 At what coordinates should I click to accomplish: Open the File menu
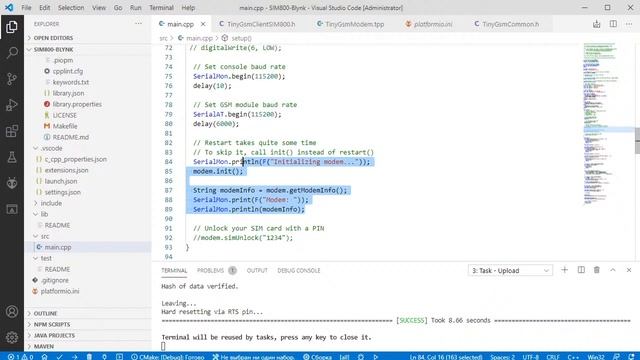click(26, 8)
